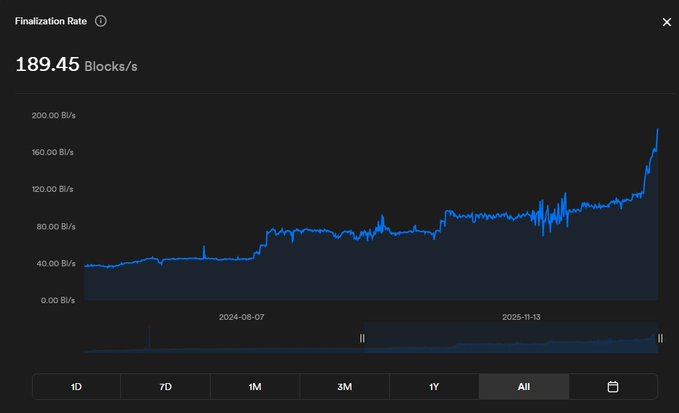Grab the left range slider handle
The height and width of the screenshot is (413, 679).
362,338
